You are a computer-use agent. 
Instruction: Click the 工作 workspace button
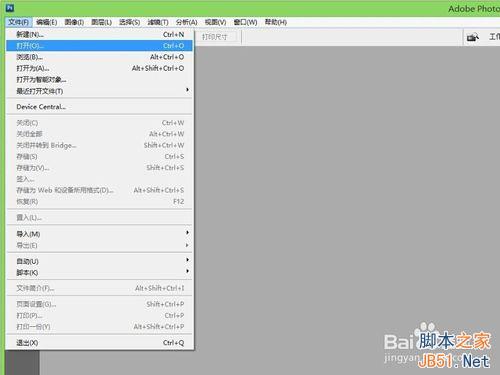pyautogui.click(x=494, y=37)
